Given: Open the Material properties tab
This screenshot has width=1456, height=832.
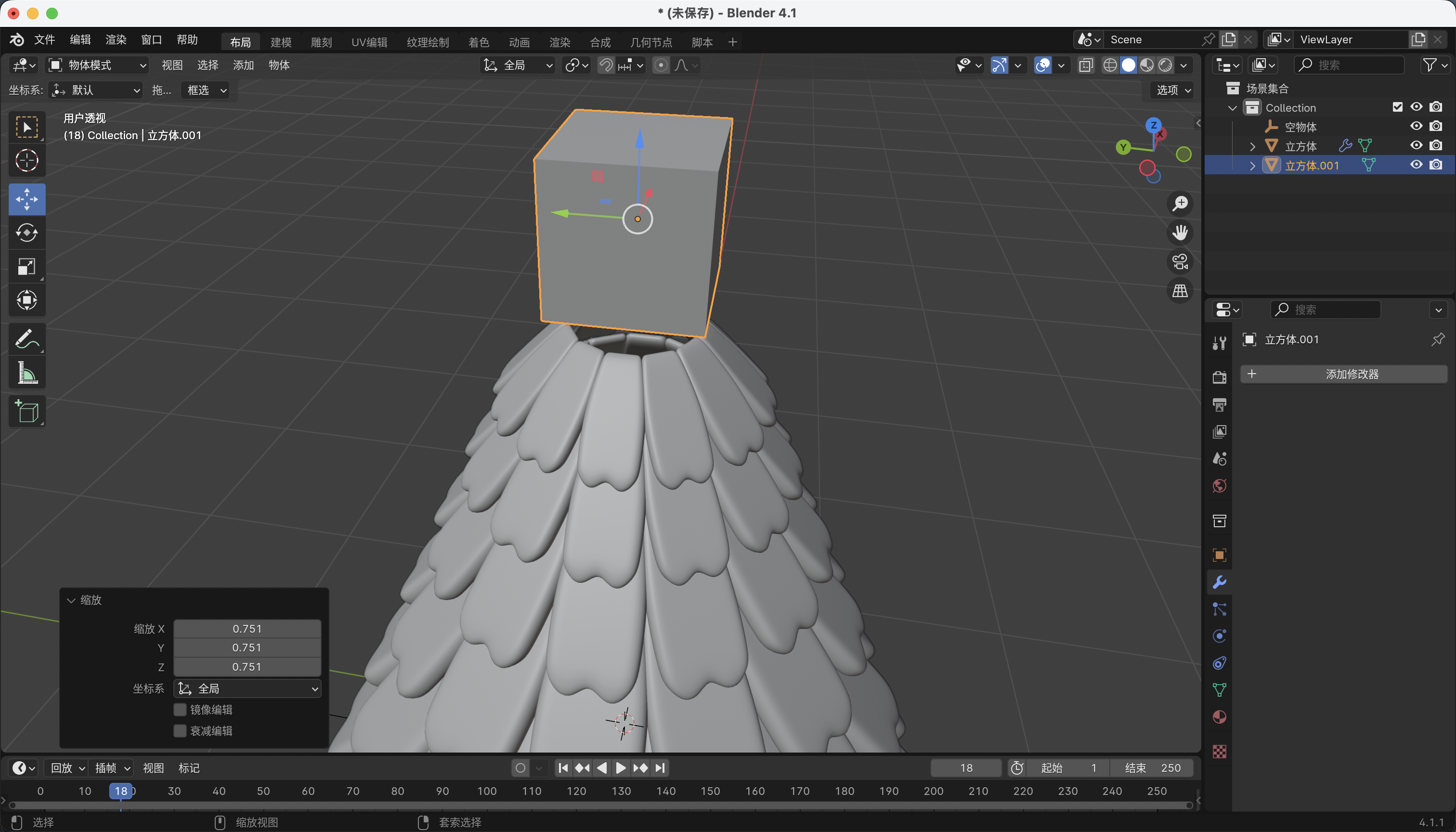Looking at the screenshot, I should click(1219, 717).
